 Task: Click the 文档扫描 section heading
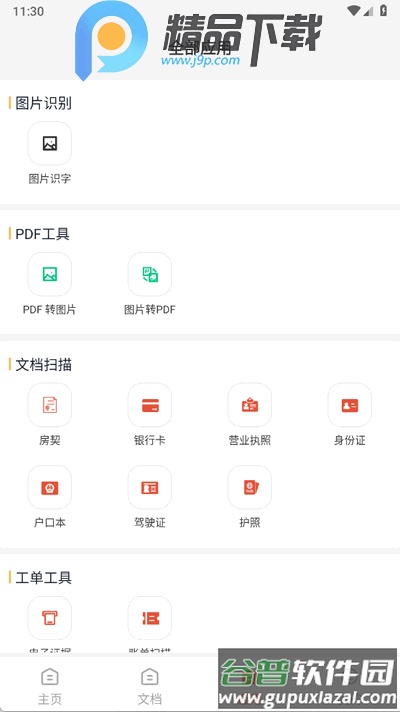pos(43,365)
